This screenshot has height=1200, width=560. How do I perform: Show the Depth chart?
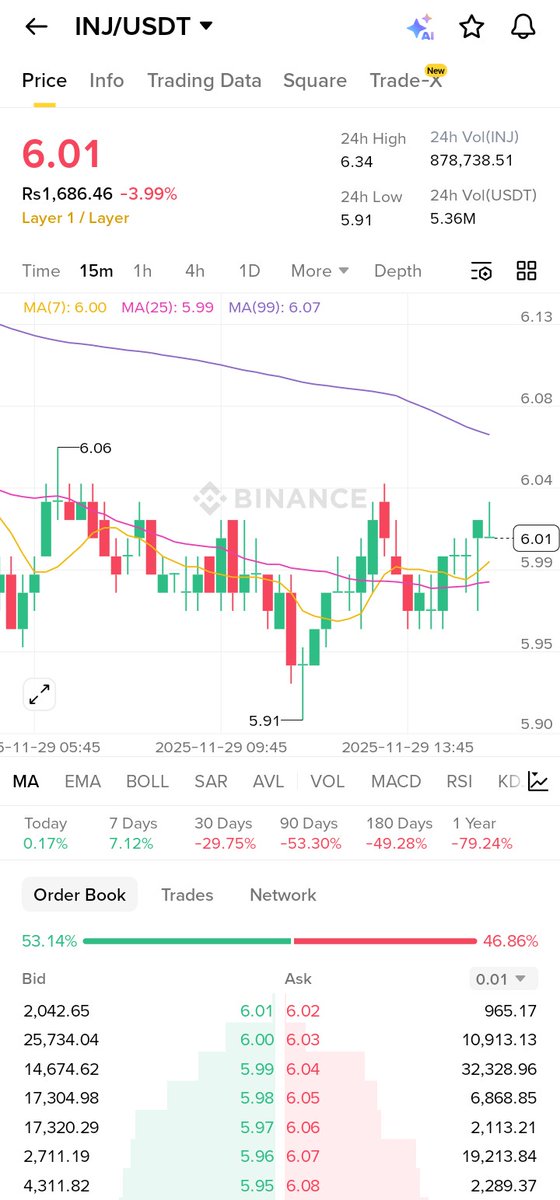tap(398, 271)
